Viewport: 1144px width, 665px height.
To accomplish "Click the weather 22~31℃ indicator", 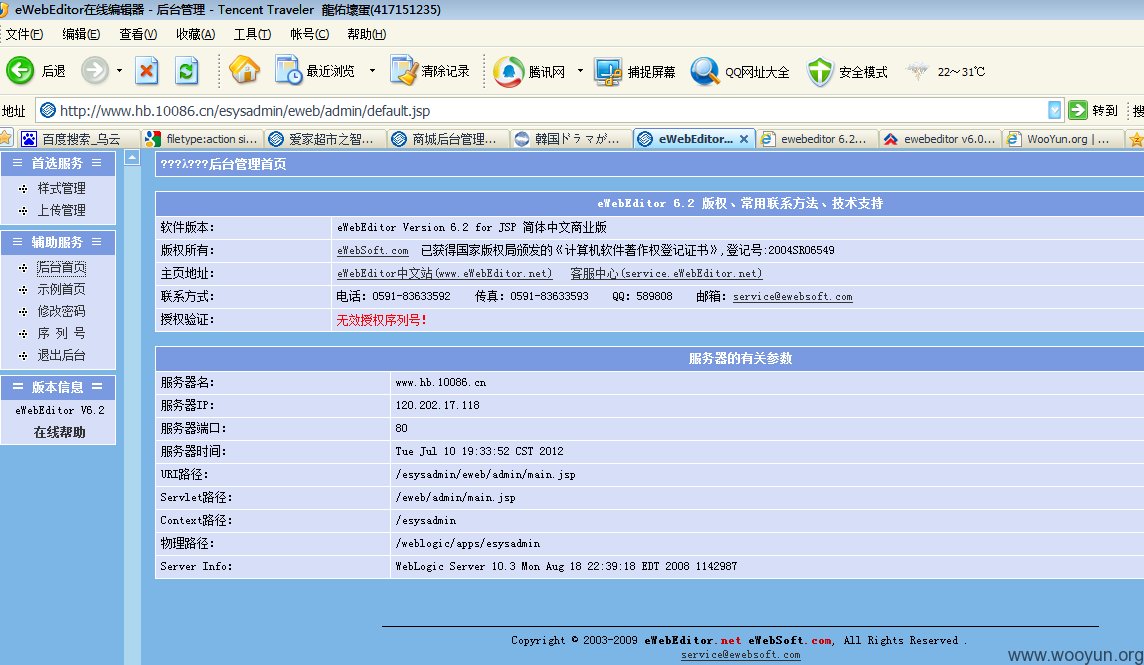I will point(946,71).
